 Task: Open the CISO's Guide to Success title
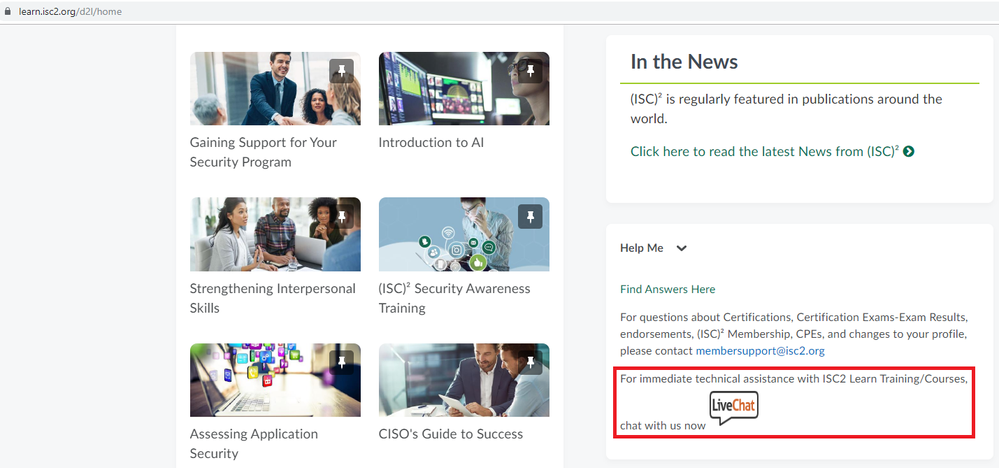click(x=450, y=434)
